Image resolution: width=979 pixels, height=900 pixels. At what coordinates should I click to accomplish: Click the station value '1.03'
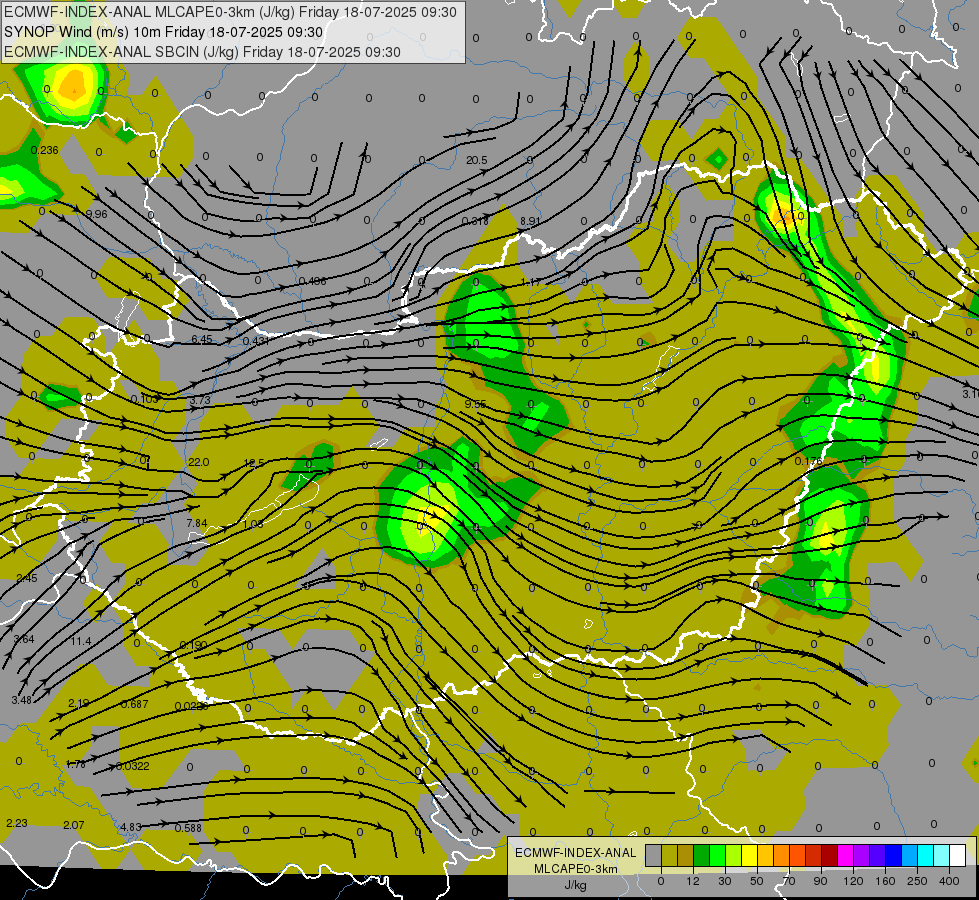(x=253, y=524)
